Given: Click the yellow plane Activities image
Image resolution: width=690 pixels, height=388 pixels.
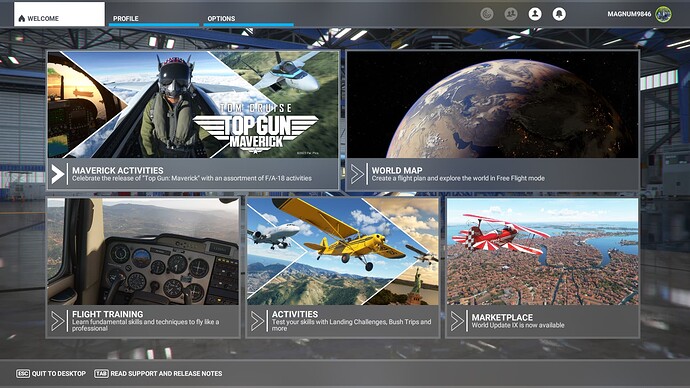Looking at the screenshot, I should click(343, 252).
